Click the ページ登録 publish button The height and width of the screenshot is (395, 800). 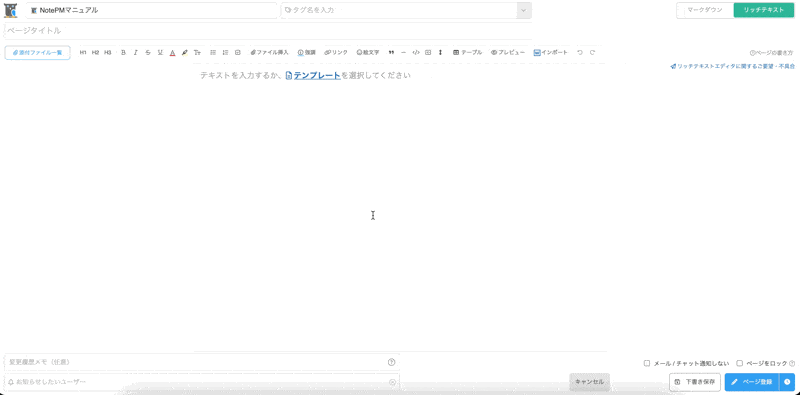(x=752, y=382)
